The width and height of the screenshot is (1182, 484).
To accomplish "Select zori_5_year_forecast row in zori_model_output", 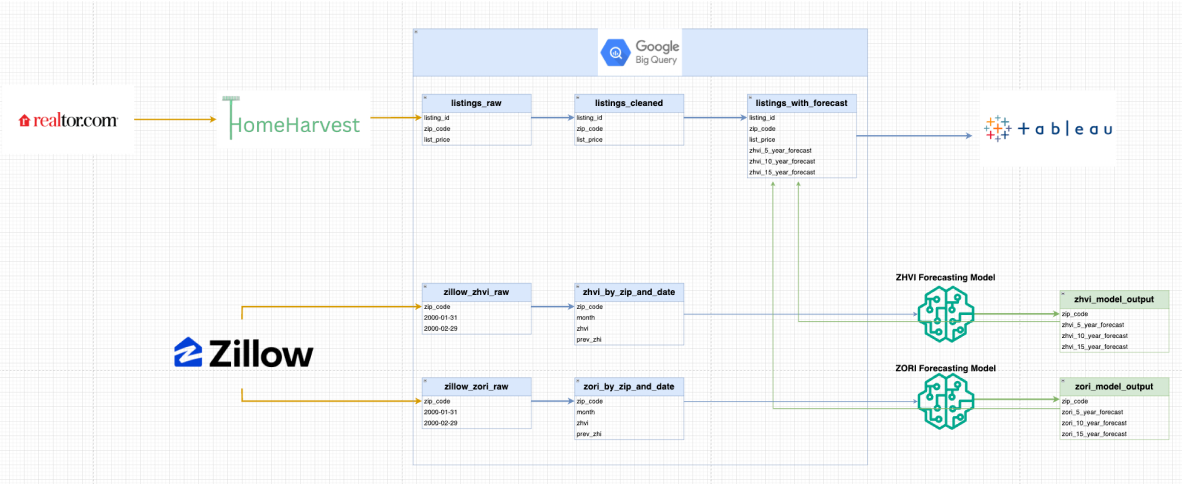I will [x=1114, y=412].
